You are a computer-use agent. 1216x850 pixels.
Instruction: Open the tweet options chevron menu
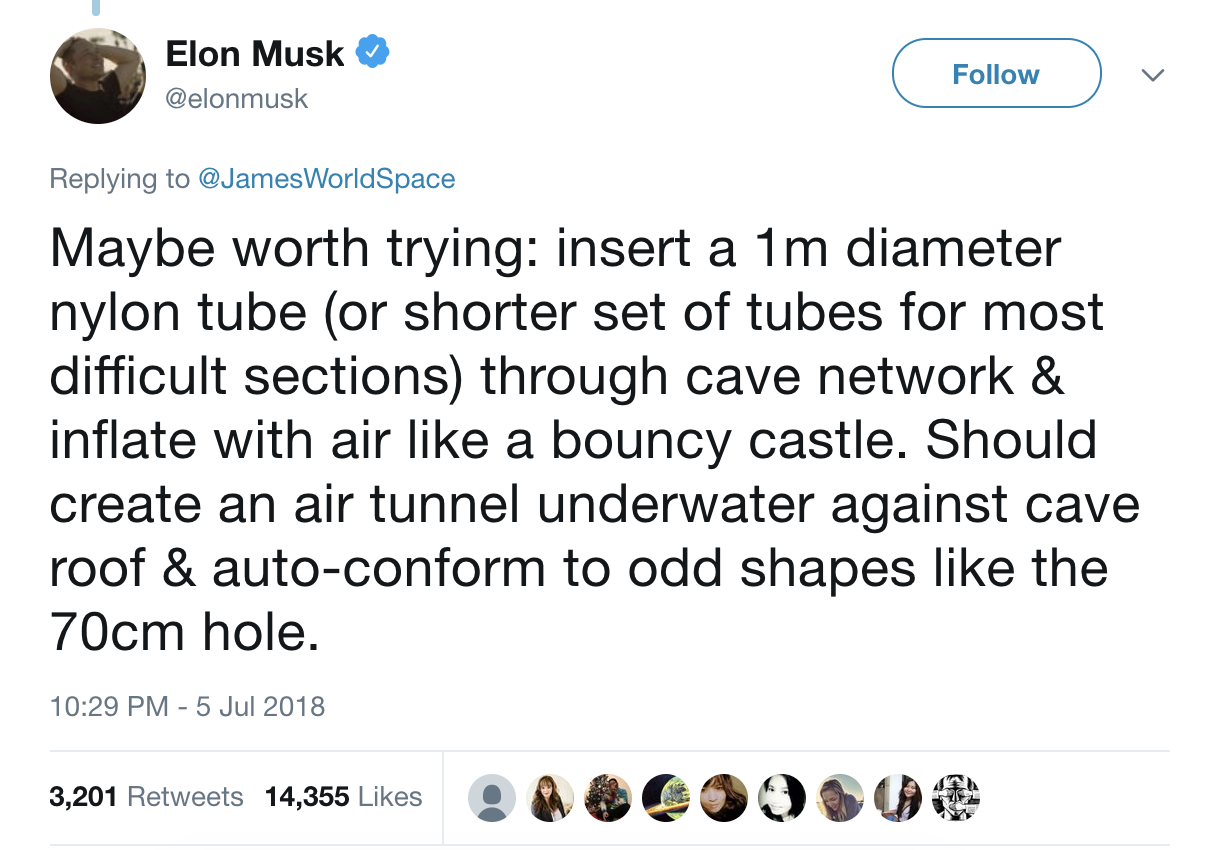1153,75
